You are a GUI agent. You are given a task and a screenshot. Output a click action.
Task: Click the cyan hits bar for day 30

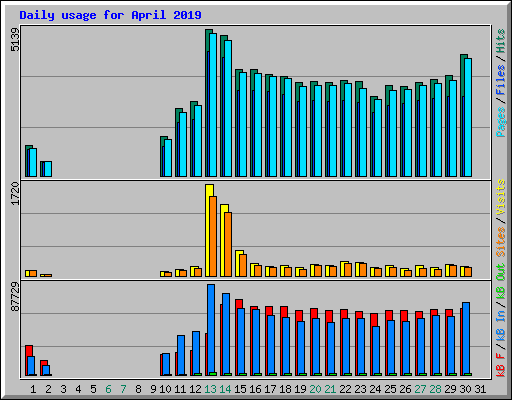point(468,118)
